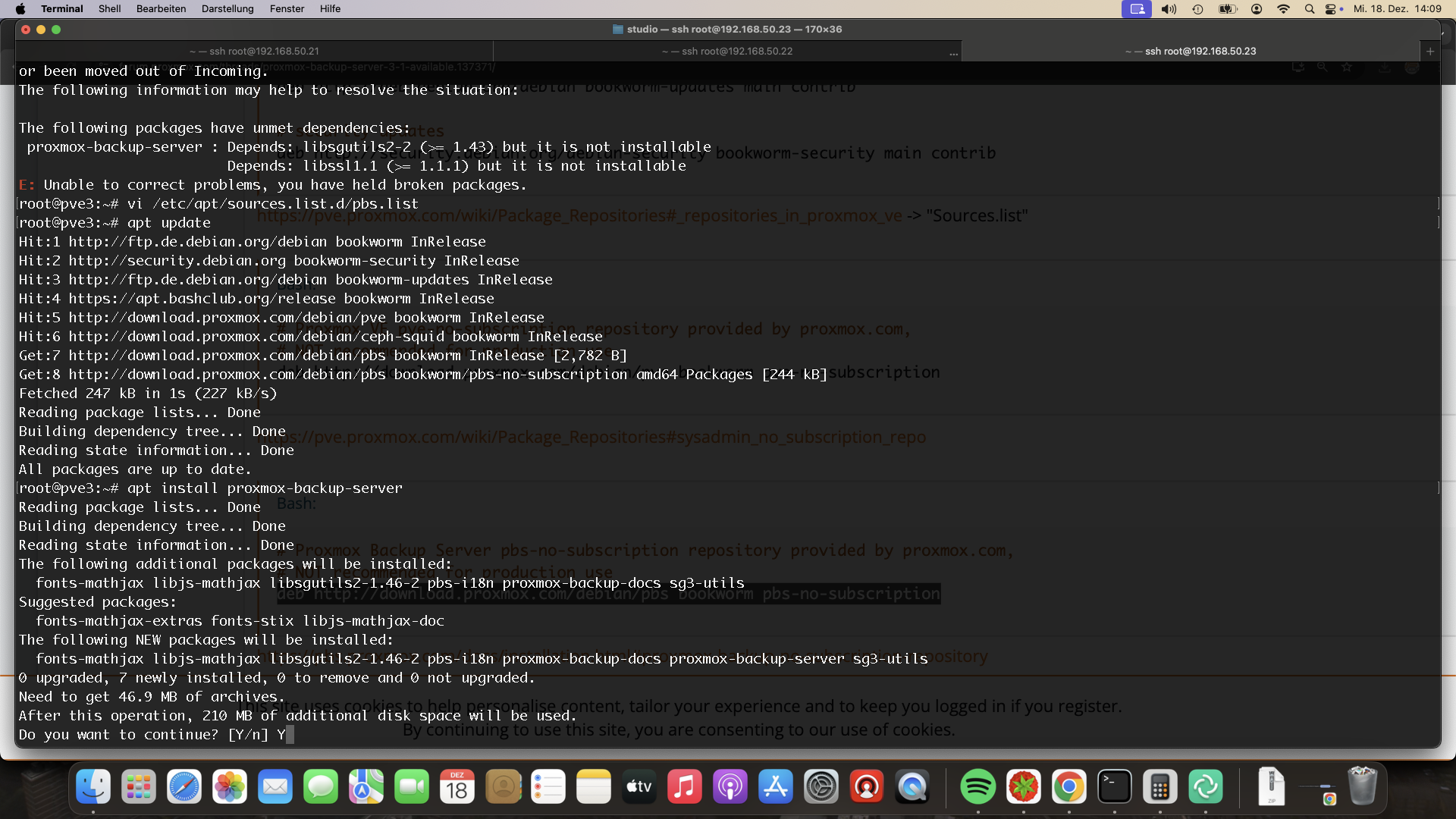Open Finder from the Dock

click(x=93, y=786)
